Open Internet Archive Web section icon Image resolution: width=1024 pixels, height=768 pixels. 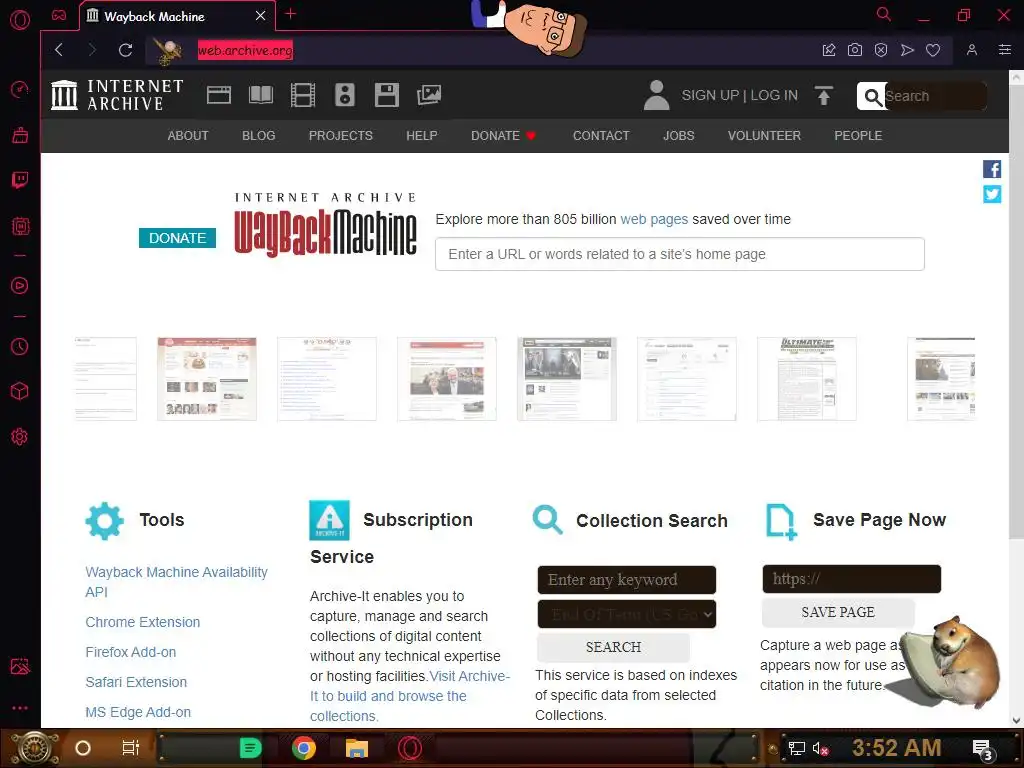pyautogui.click(x=219, y=95)
